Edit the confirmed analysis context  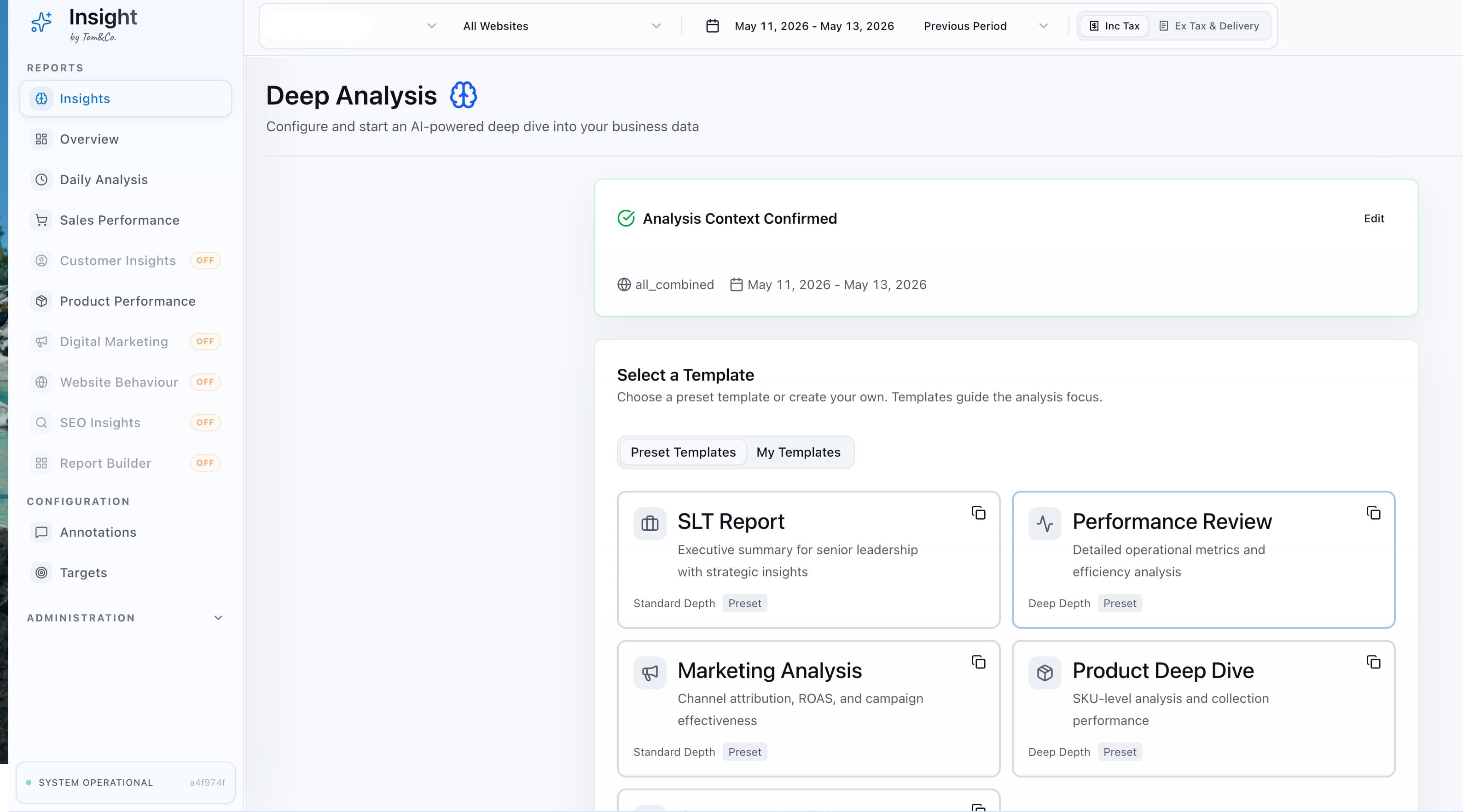(x=1374, y=219)
